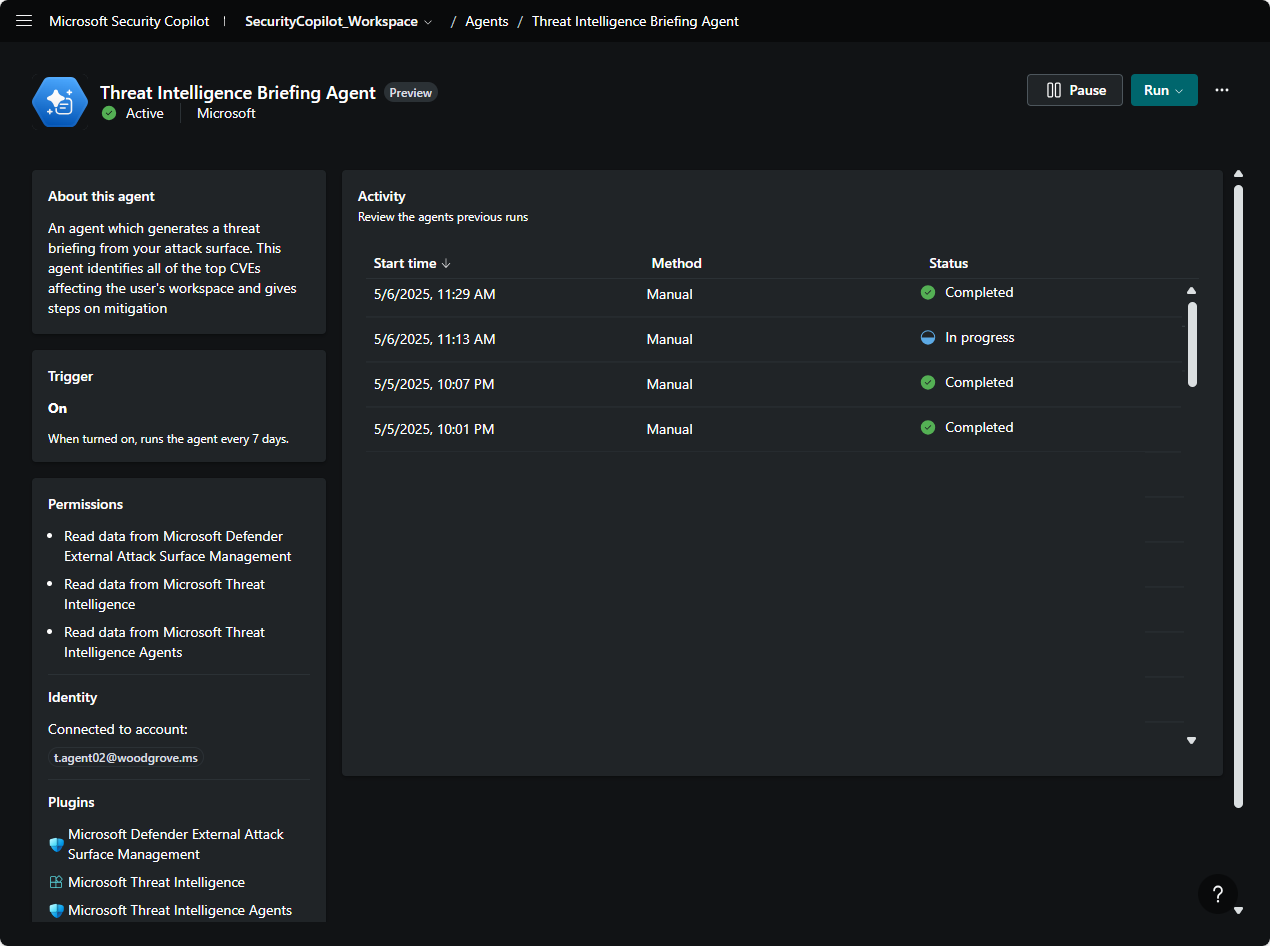The width and height of the screenshot is (1270, 946).
Task: Click the Preview badge
Action: tap(411, 93)
